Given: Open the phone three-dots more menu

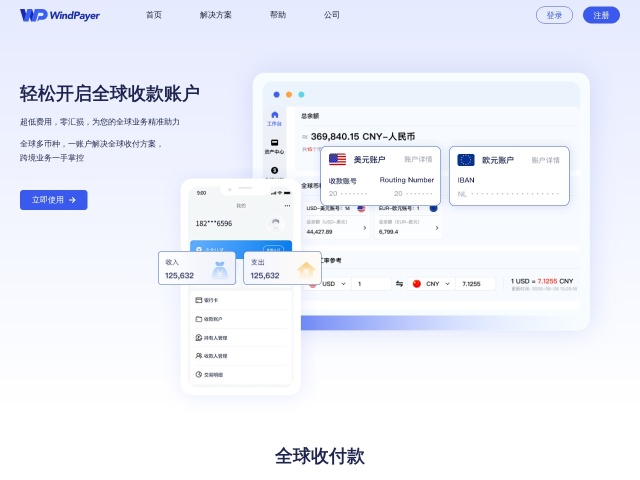Looking at the screenshot, I should point(287,206).
